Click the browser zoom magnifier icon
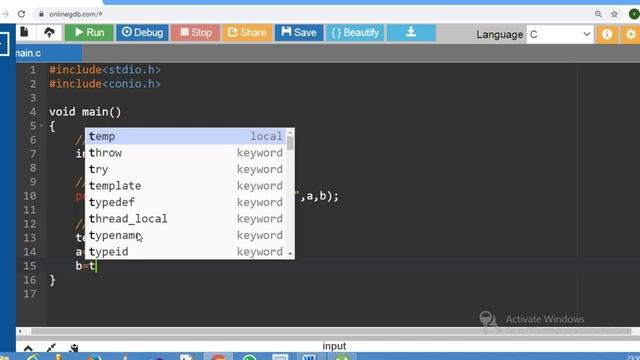The width and height of the screenshot is (640, 360). [x=598, y=14]
